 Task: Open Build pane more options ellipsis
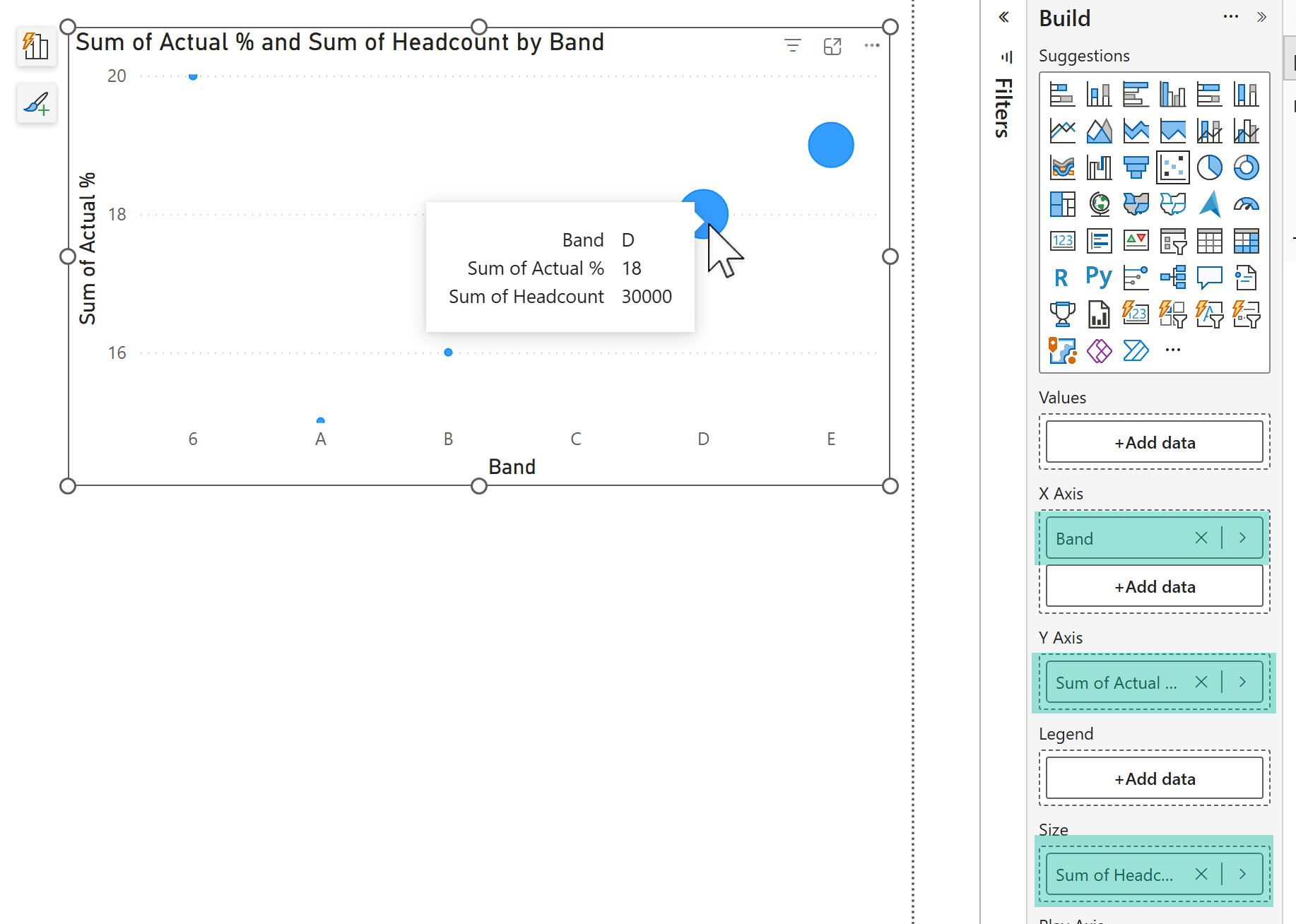coord(1231,17)
